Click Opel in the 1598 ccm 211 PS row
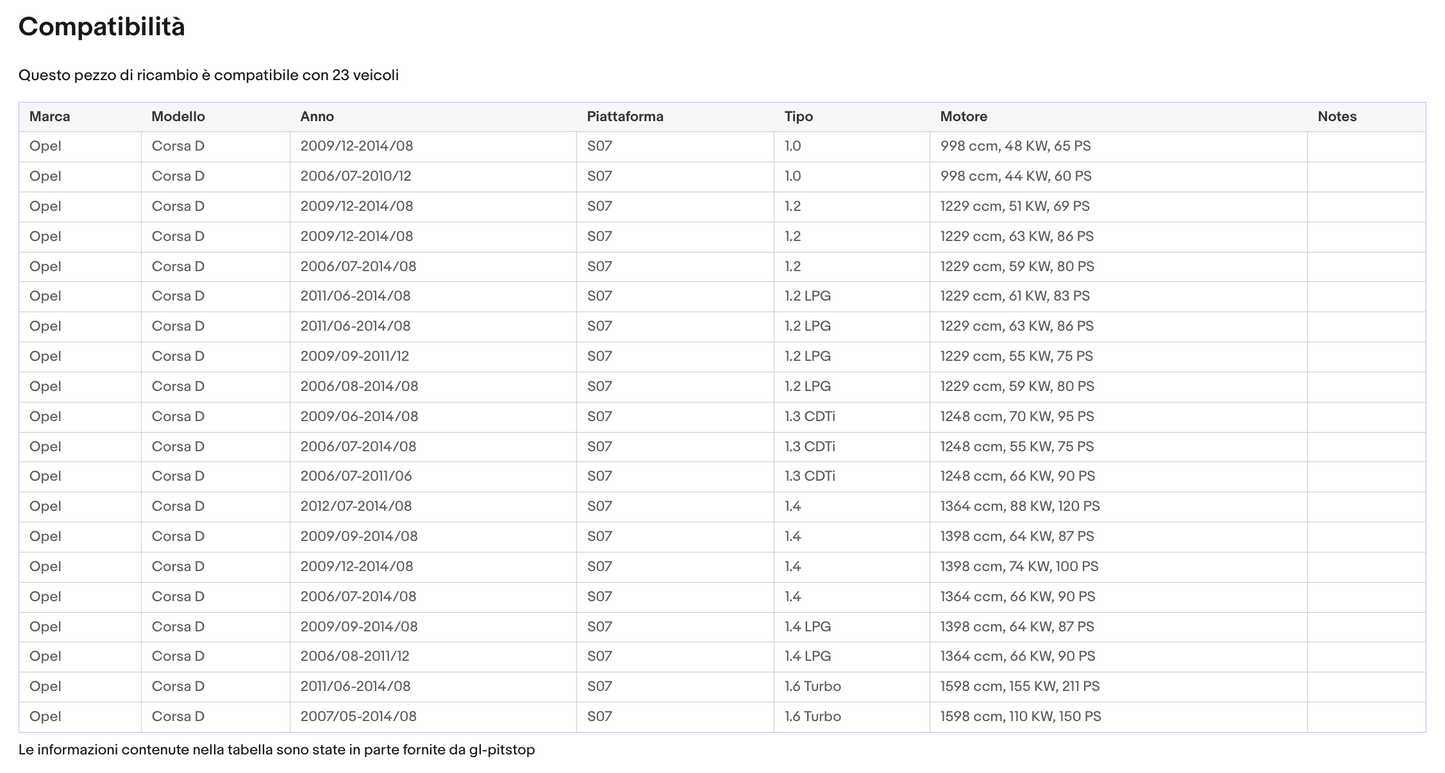Screen dimensions: 1445x773 (x=45, y=686)
